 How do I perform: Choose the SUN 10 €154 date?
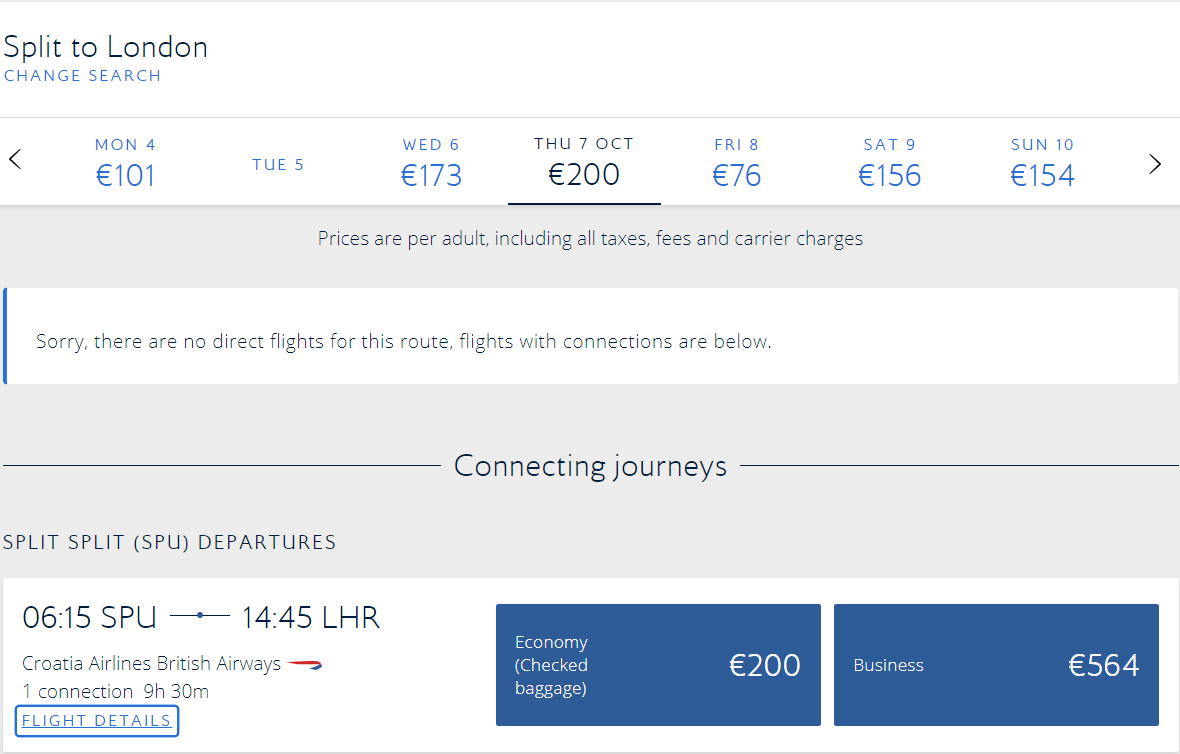(x=1042, y=163)
